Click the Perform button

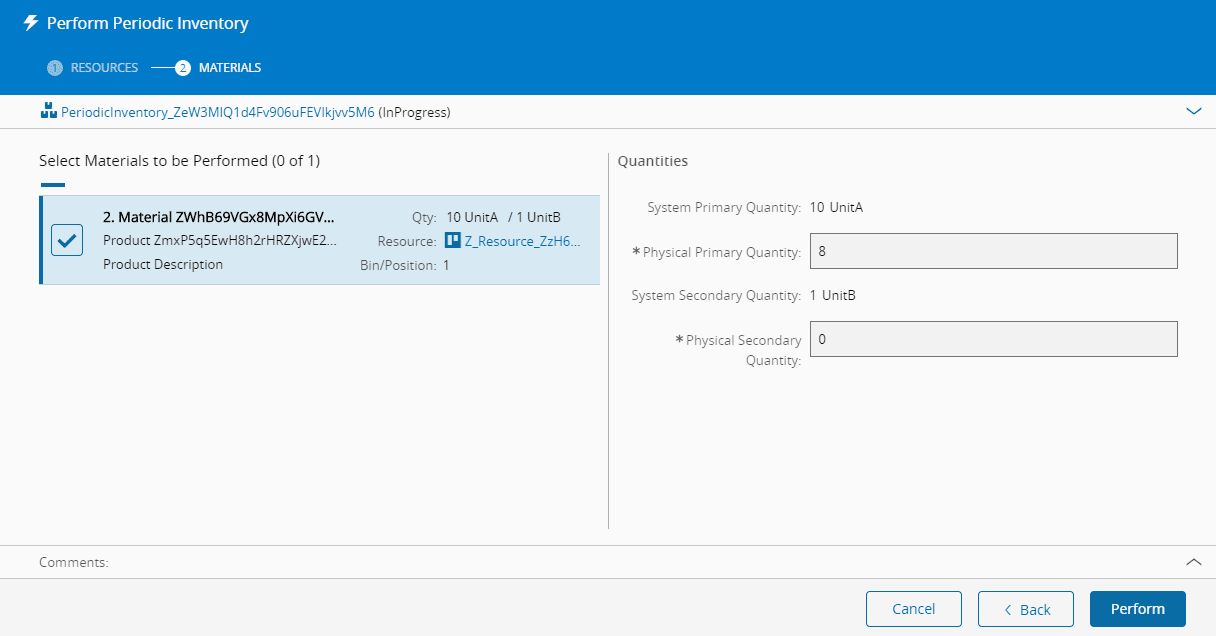tap(1137, 609)
